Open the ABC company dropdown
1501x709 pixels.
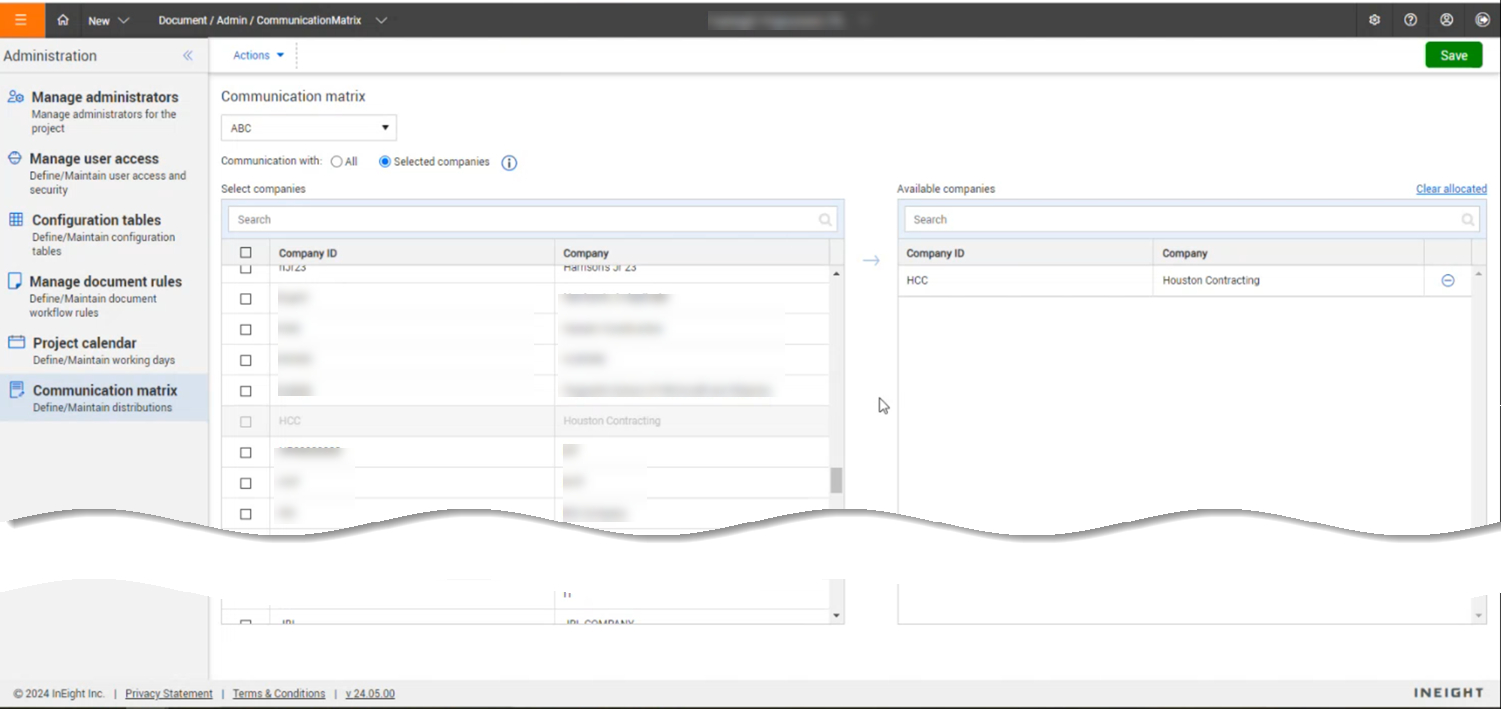[x=309, y=128]
